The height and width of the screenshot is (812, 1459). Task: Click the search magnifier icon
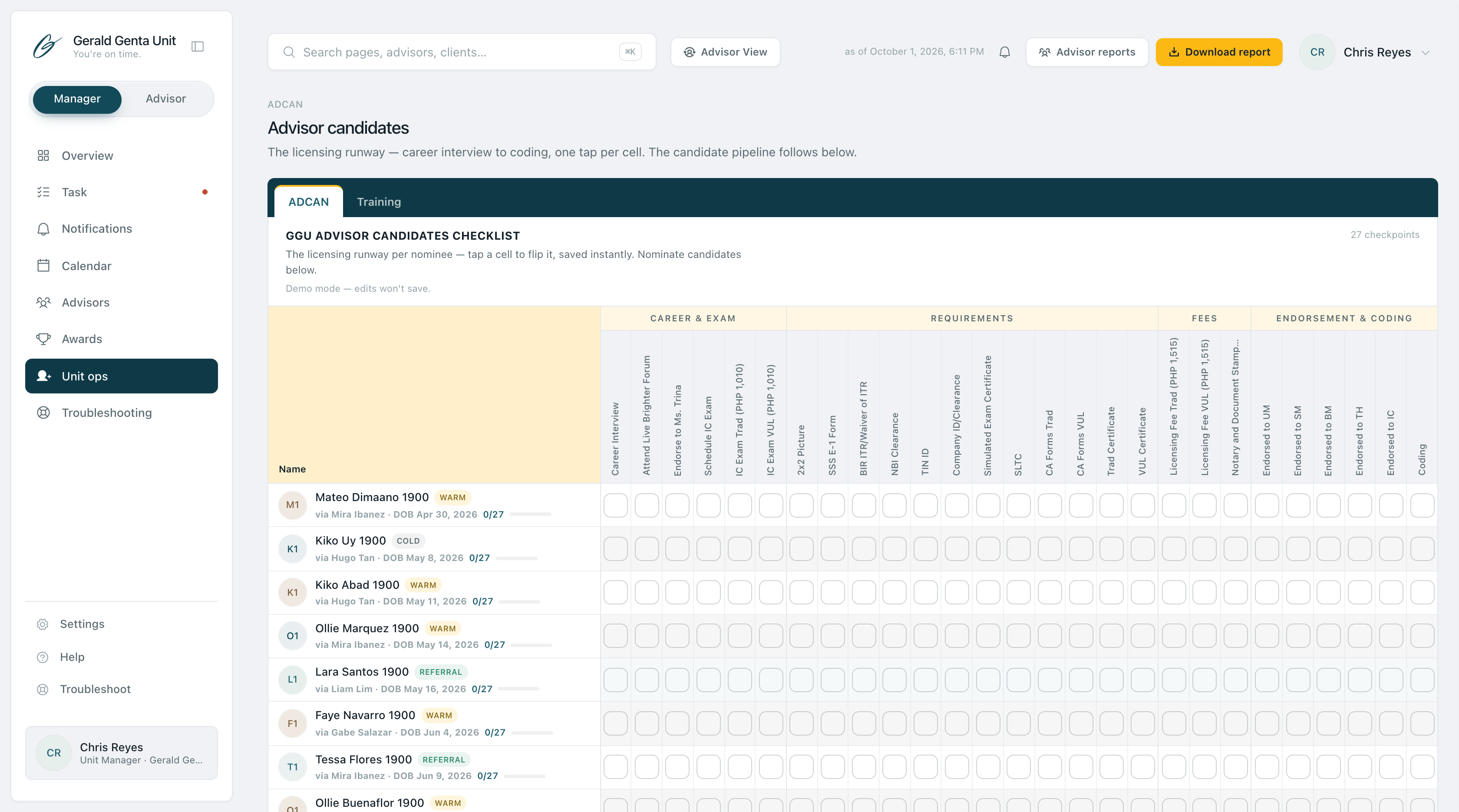point(289,52)
